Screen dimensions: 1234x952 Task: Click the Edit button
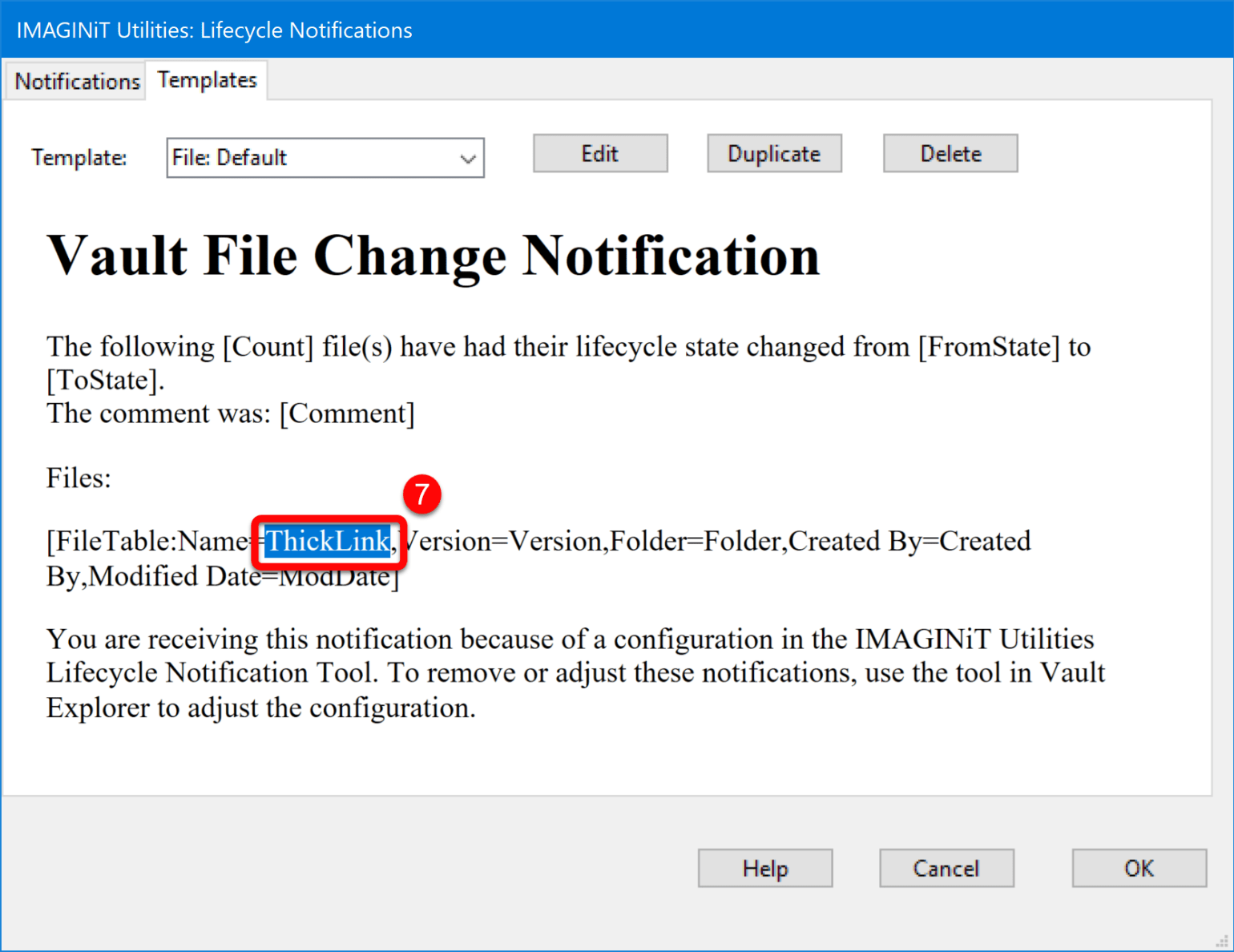pyautogui.click(x=600, y=154)
